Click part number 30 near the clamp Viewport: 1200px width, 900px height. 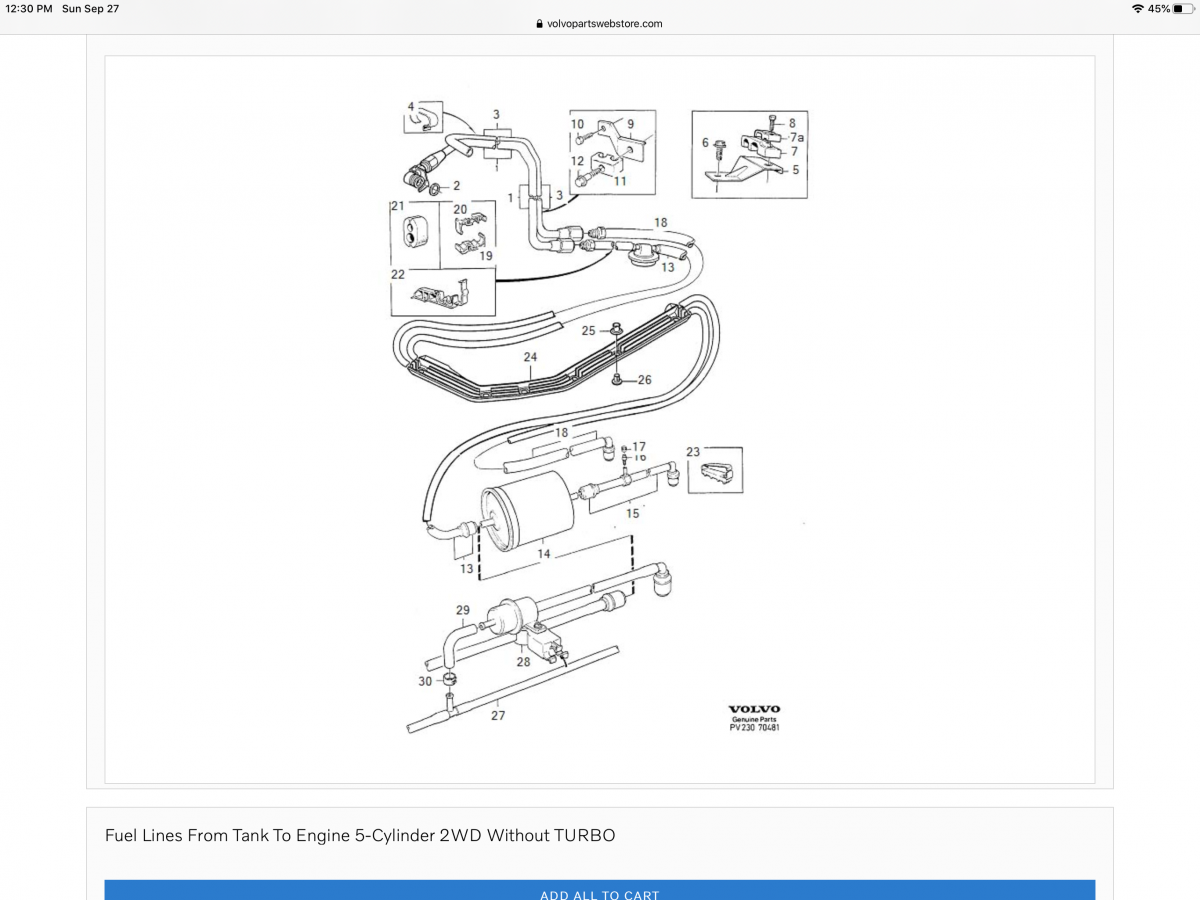point(425,681)
